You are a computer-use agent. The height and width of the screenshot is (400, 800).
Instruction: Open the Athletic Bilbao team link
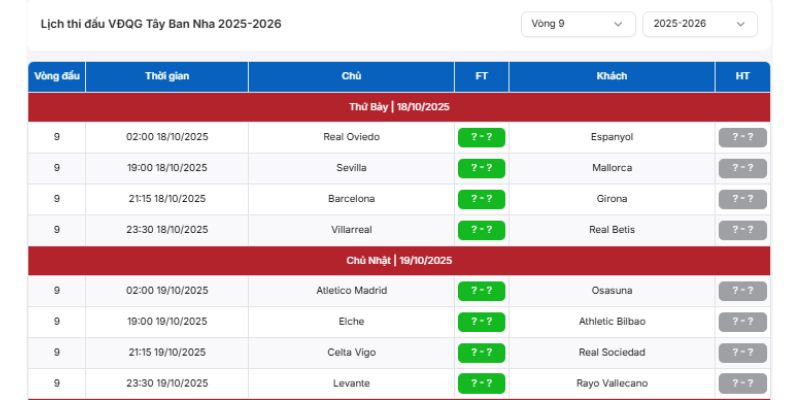pyautogui.click(x=612, y=322)
